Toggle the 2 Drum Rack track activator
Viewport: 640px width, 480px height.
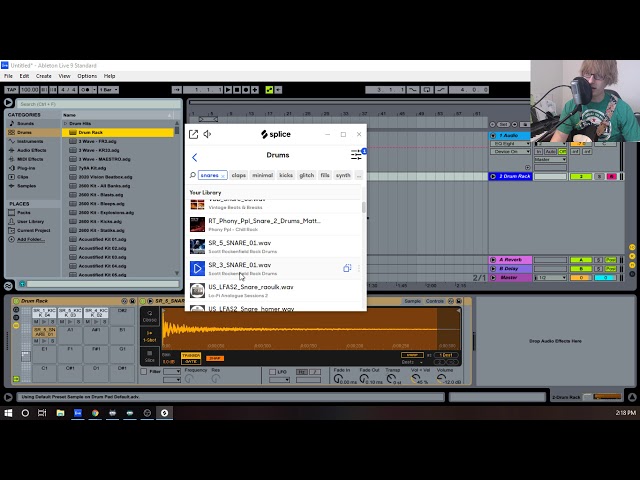[x=581, y=176]
